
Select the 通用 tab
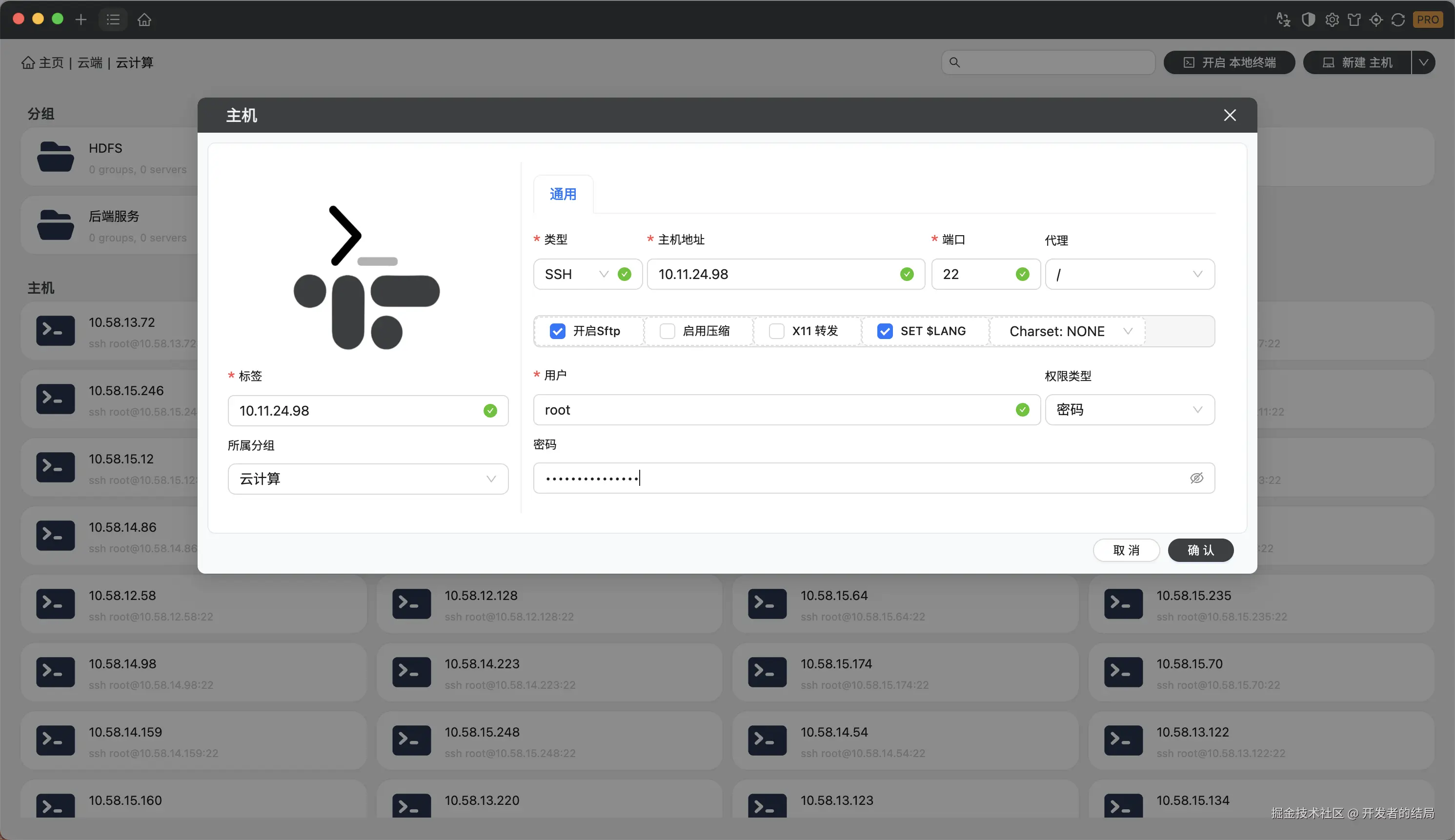[x=563, y=195]
